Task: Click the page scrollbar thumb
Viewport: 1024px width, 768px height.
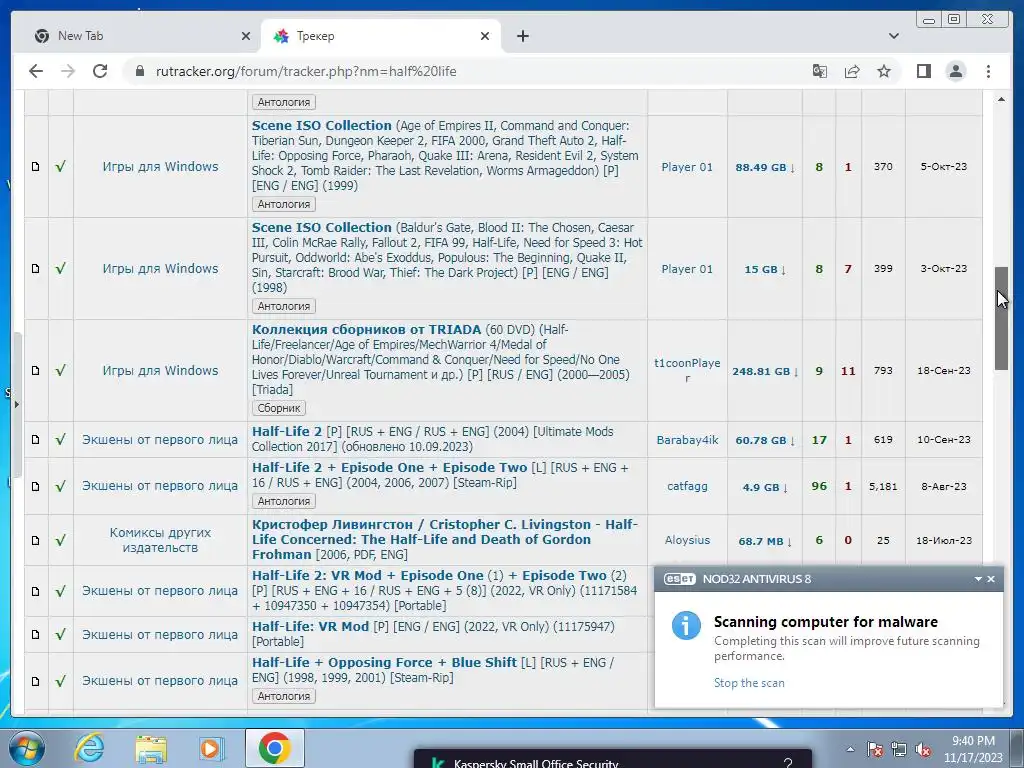Action: coord(1001,319)
